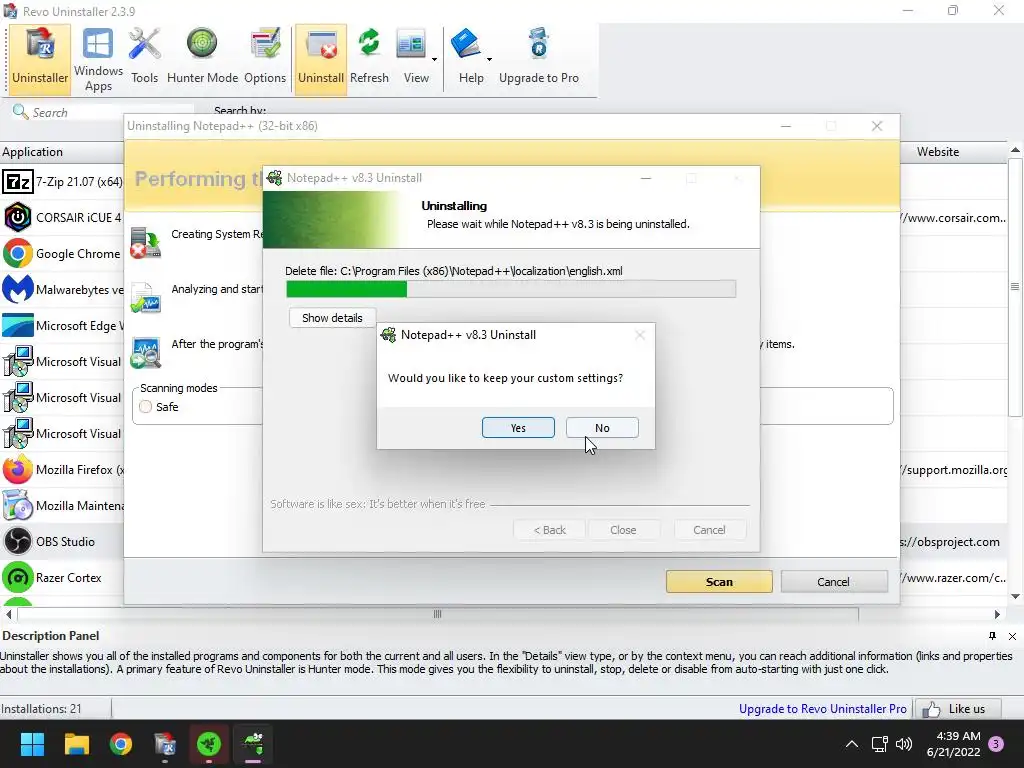The height and width of the screenshot is (768, 1024).
Task: Click the Search magnifier icon
Action: coord(20,112)
